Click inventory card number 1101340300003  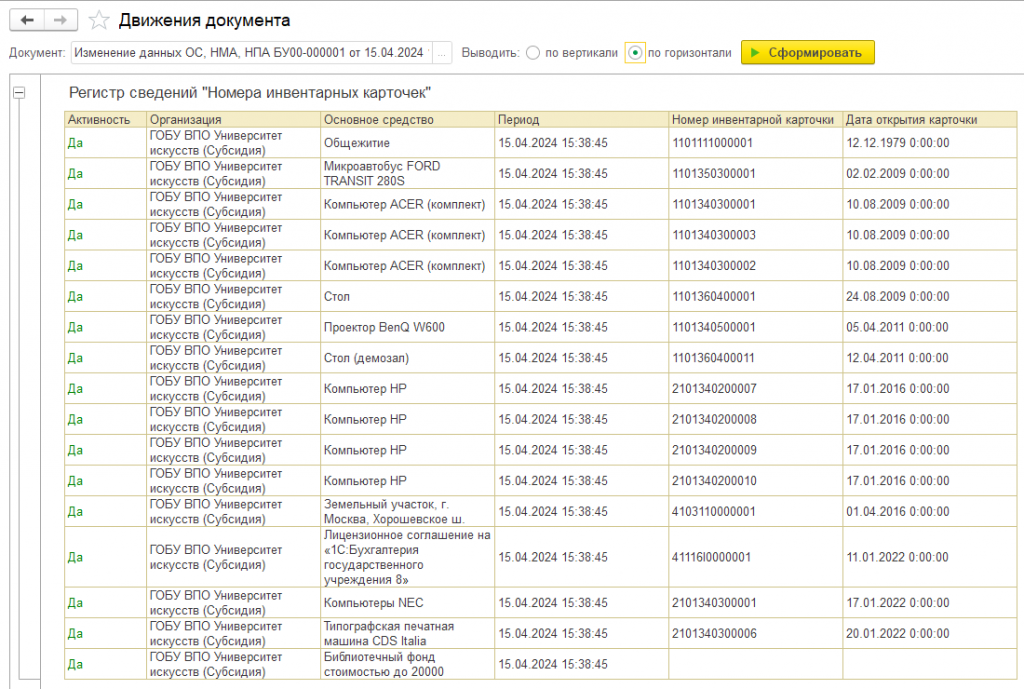756,235
